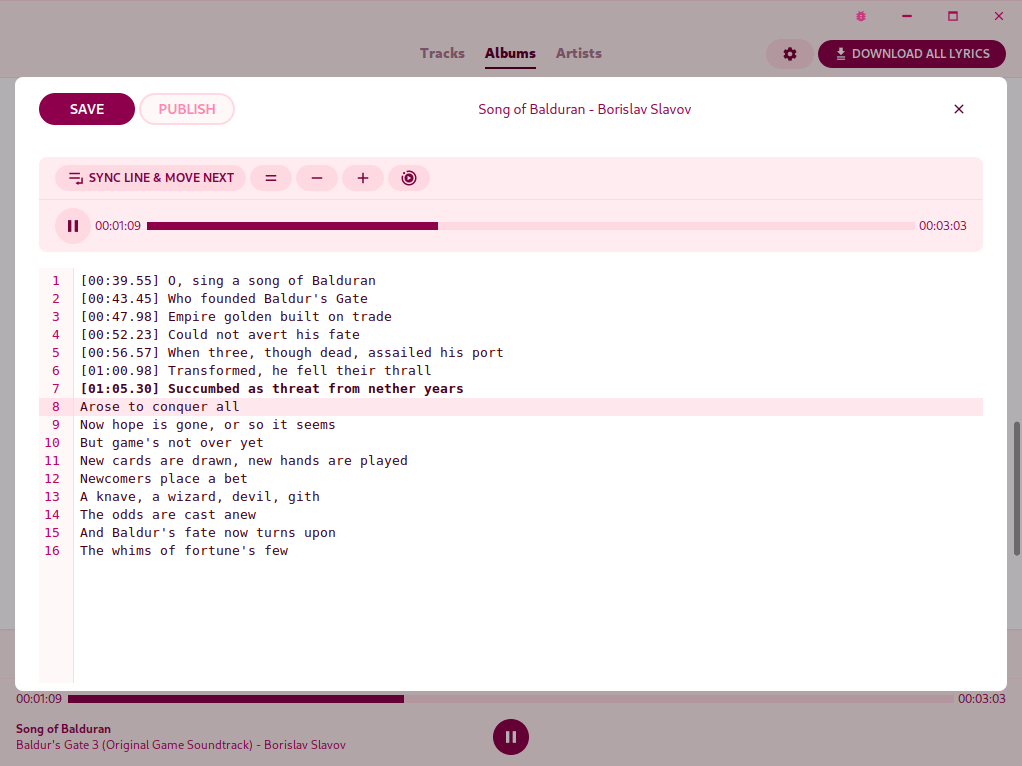
Task: Click the minus time-shift icon
Action: tap(317, 178)
